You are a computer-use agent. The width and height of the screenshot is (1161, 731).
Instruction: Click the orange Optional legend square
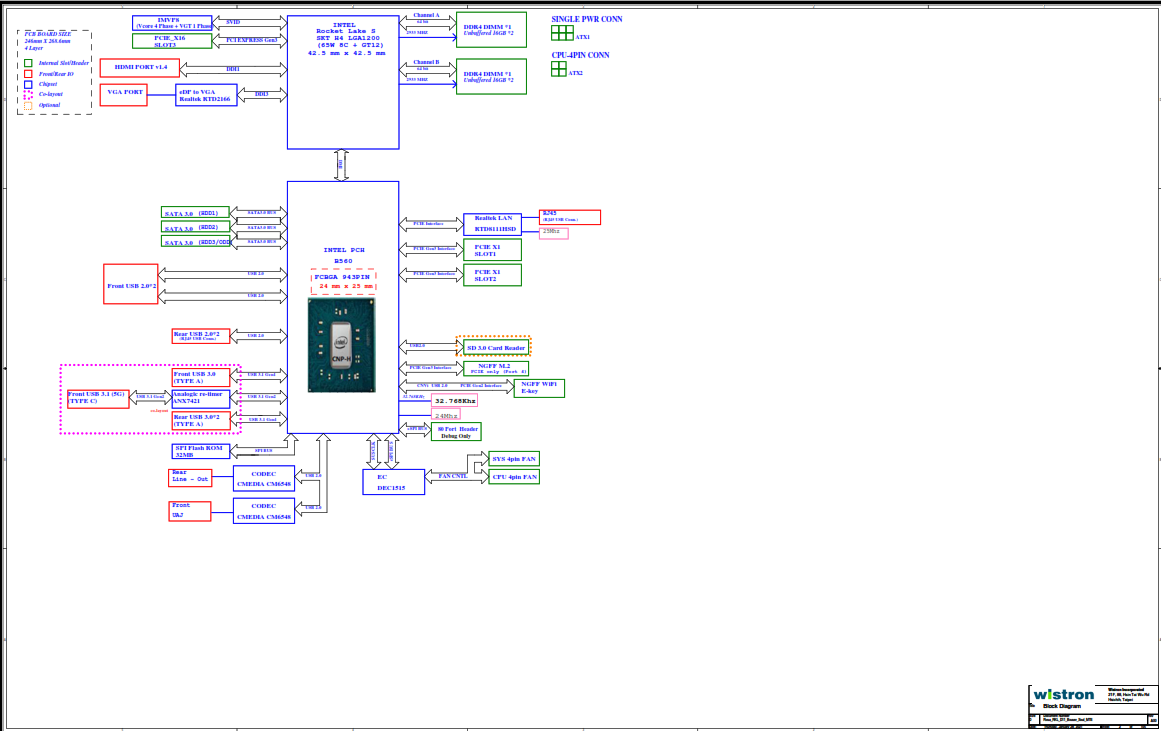(x=28, y=106)
